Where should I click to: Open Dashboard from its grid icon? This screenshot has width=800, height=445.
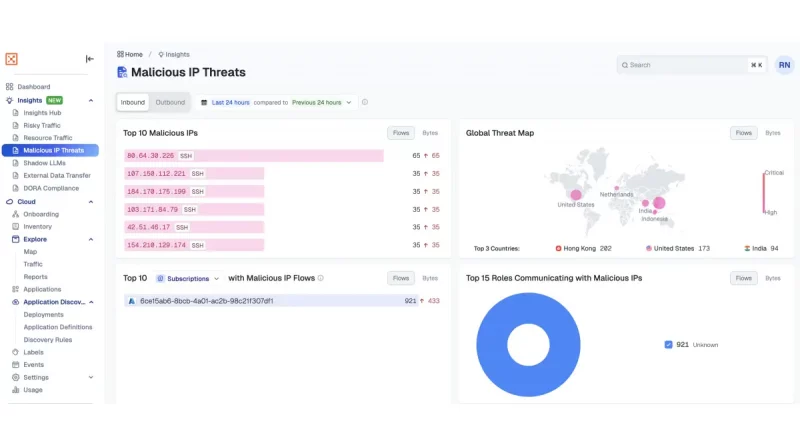[x=11, y=87]
